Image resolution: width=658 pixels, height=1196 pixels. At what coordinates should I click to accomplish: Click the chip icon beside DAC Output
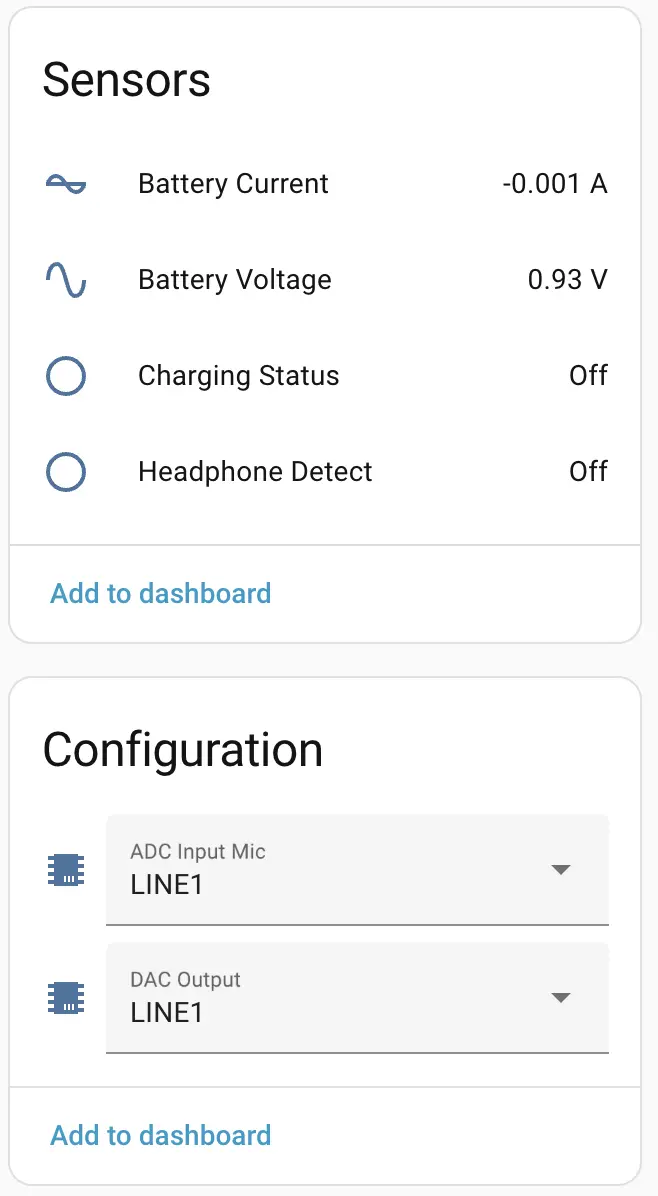pos(66,998)
